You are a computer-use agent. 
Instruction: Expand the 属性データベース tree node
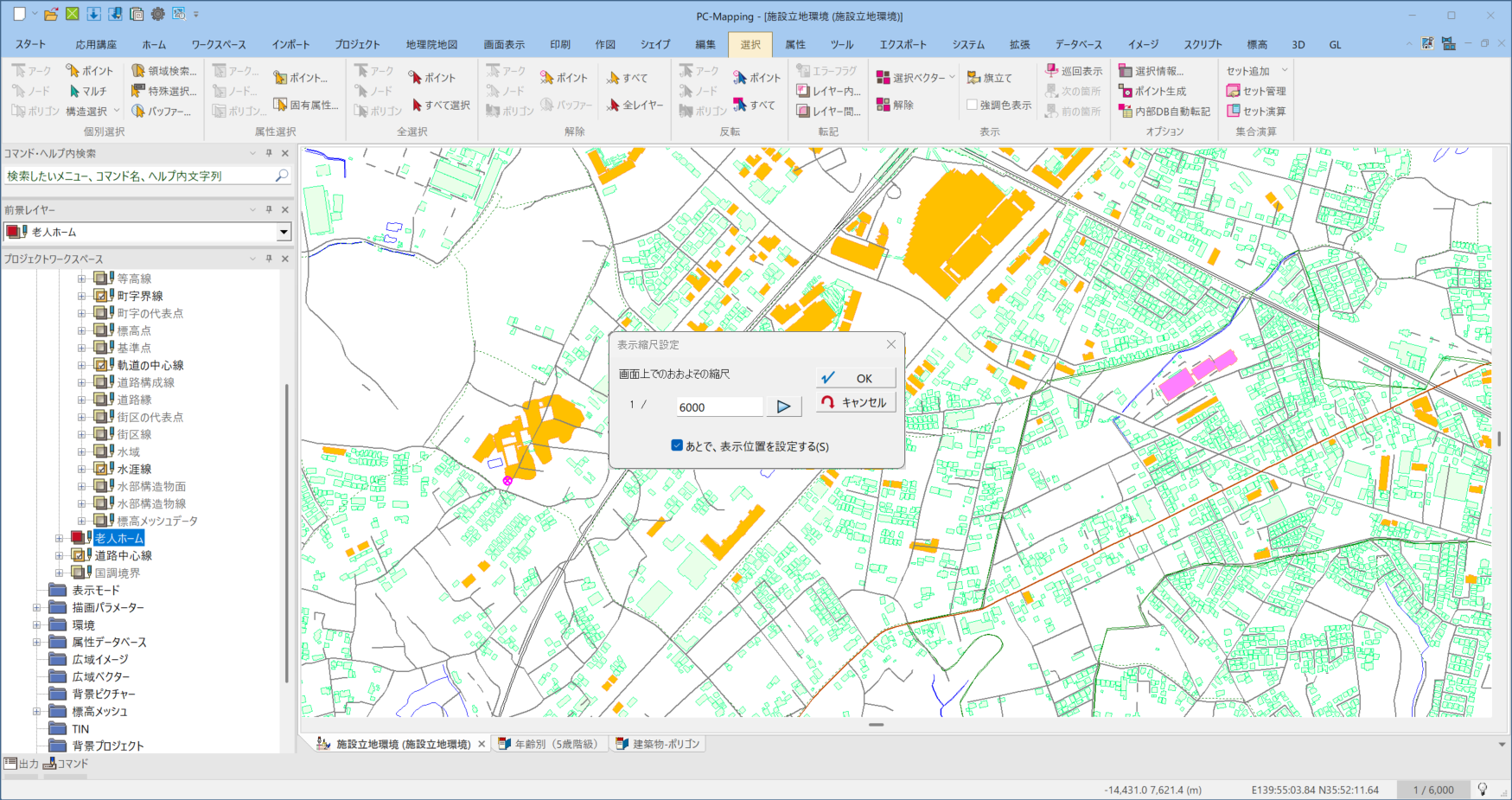[x=37, y=642]
